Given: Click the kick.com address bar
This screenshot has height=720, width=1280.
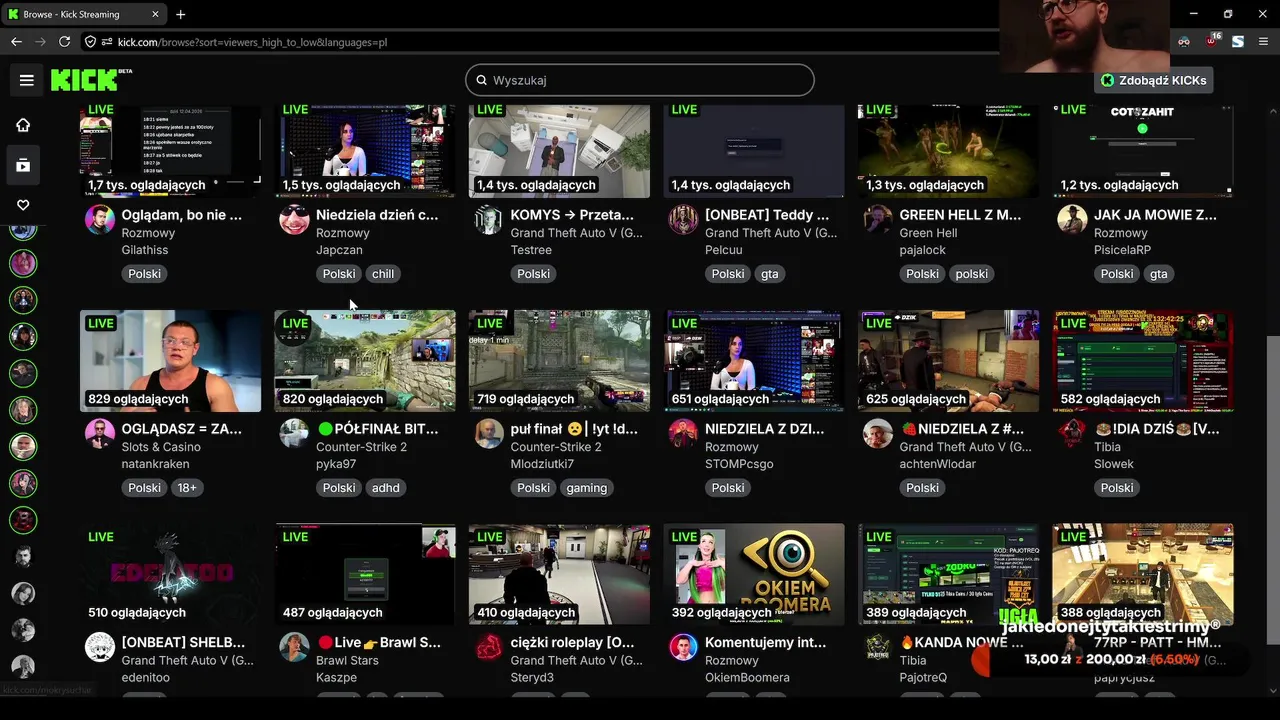Looking at the screenshot, I should (x=540, y=42).
